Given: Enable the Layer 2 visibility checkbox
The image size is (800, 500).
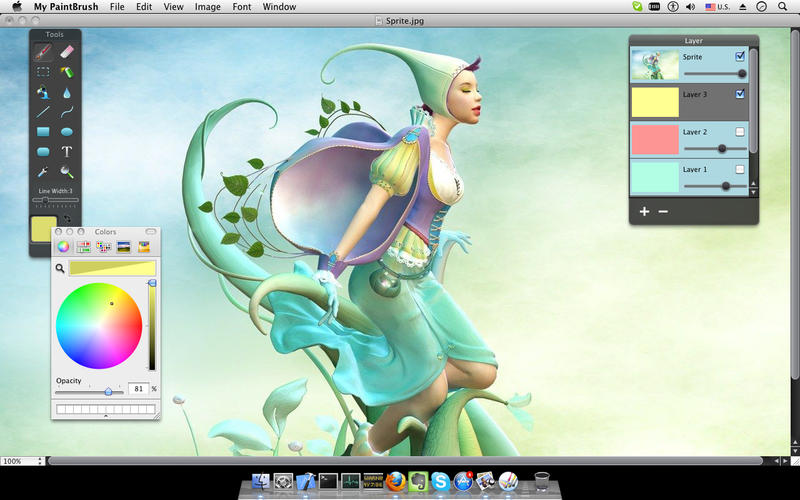Looking at the screenshot, I should (x=740, y=132).
